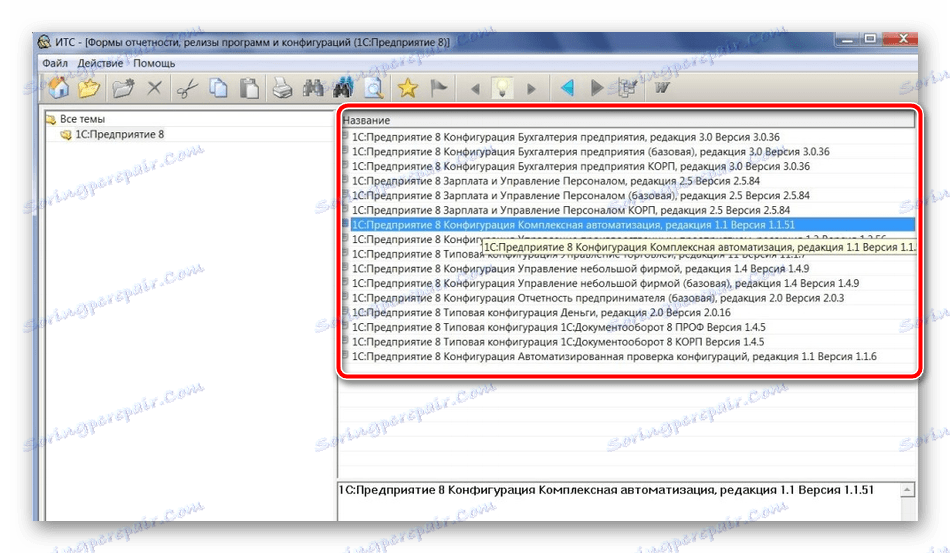Click the gray flag bookmark icon

coord(439,88)
